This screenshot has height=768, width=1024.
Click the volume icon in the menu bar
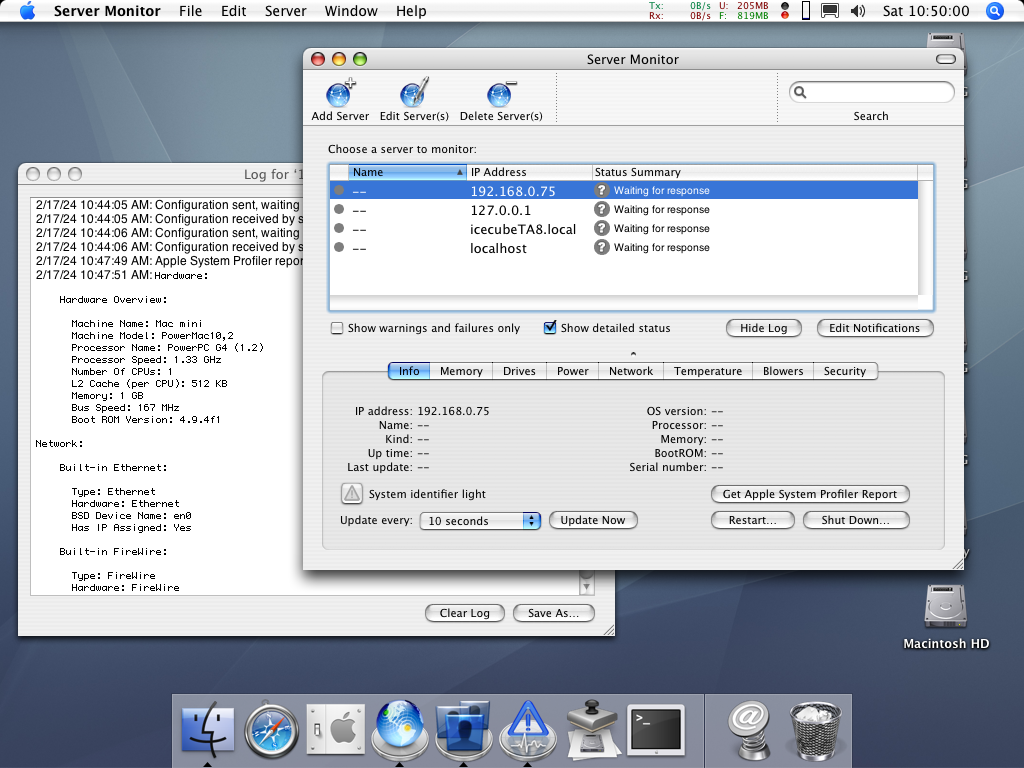[858, 11]
